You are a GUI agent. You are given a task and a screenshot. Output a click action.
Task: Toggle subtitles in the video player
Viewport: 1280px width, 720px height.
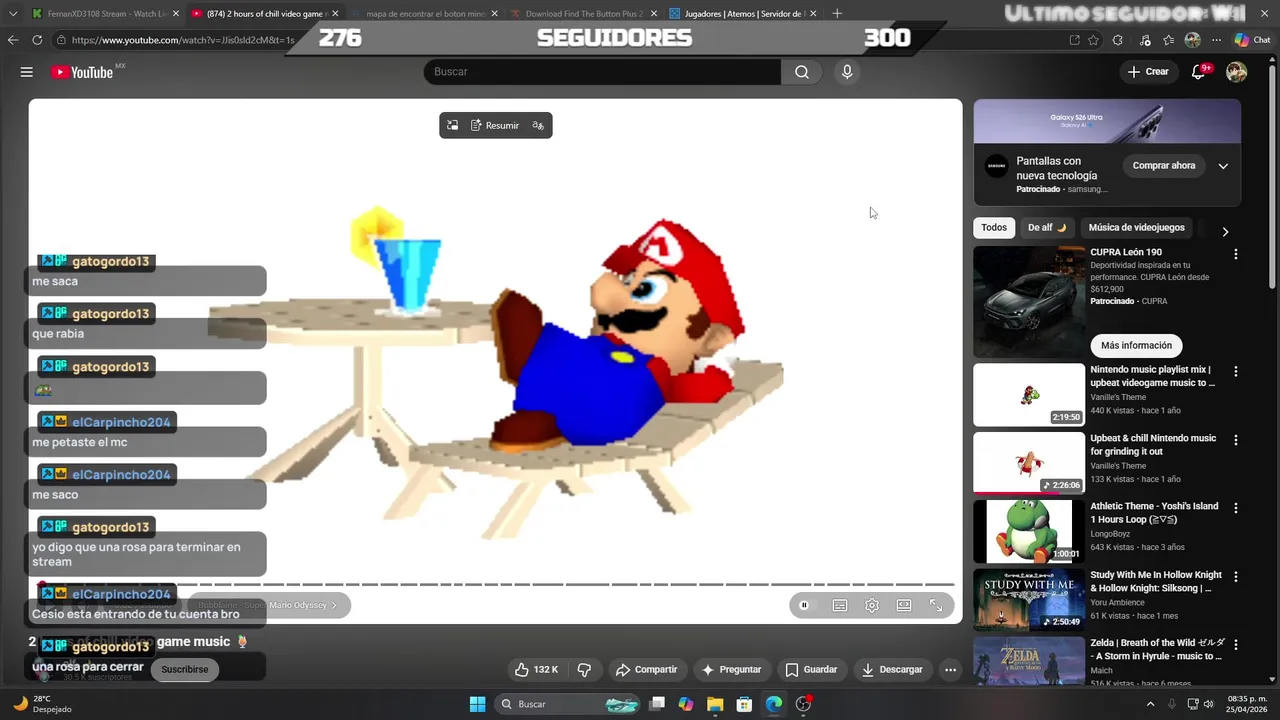coord(840,605)
